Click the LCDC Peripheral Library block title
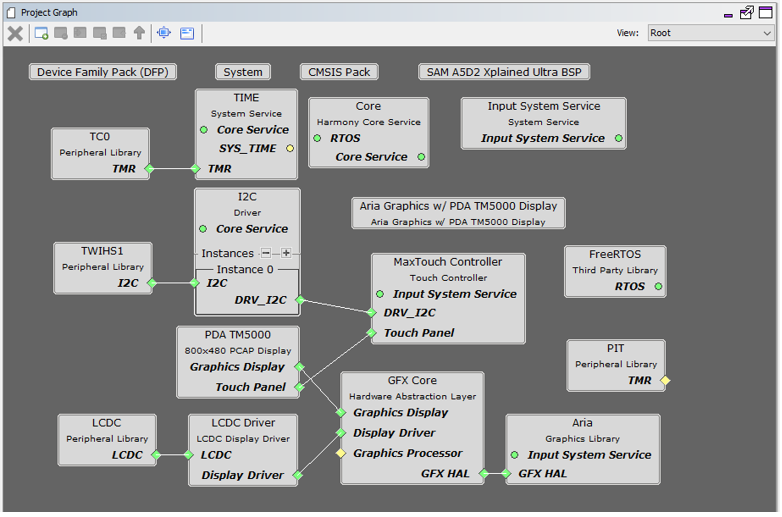The image size is (782, 517). [107, 423]
